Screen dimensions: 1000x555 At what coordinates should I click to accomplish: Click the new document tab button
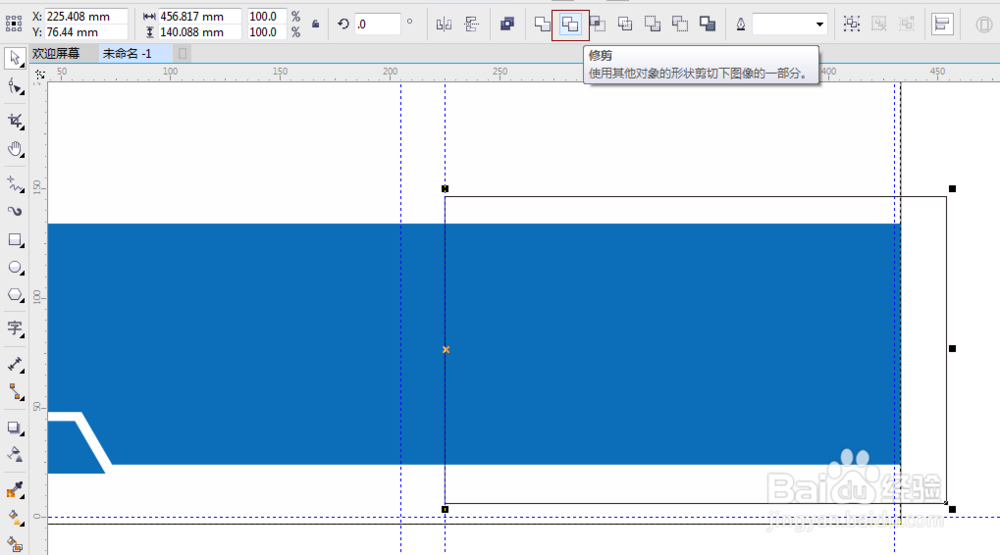point(182,54)
